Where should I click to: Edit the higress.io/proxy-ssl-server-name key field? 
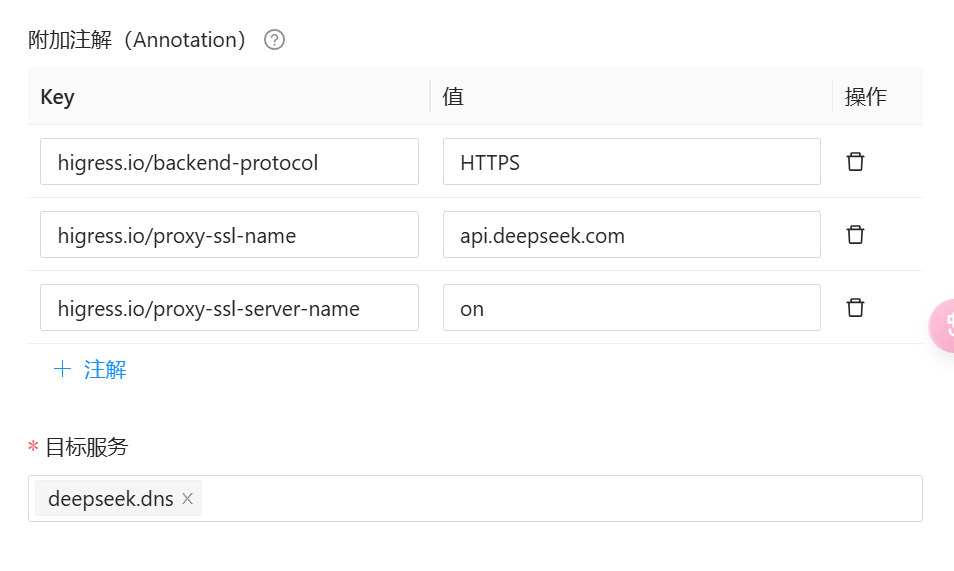tap(229, 308)
